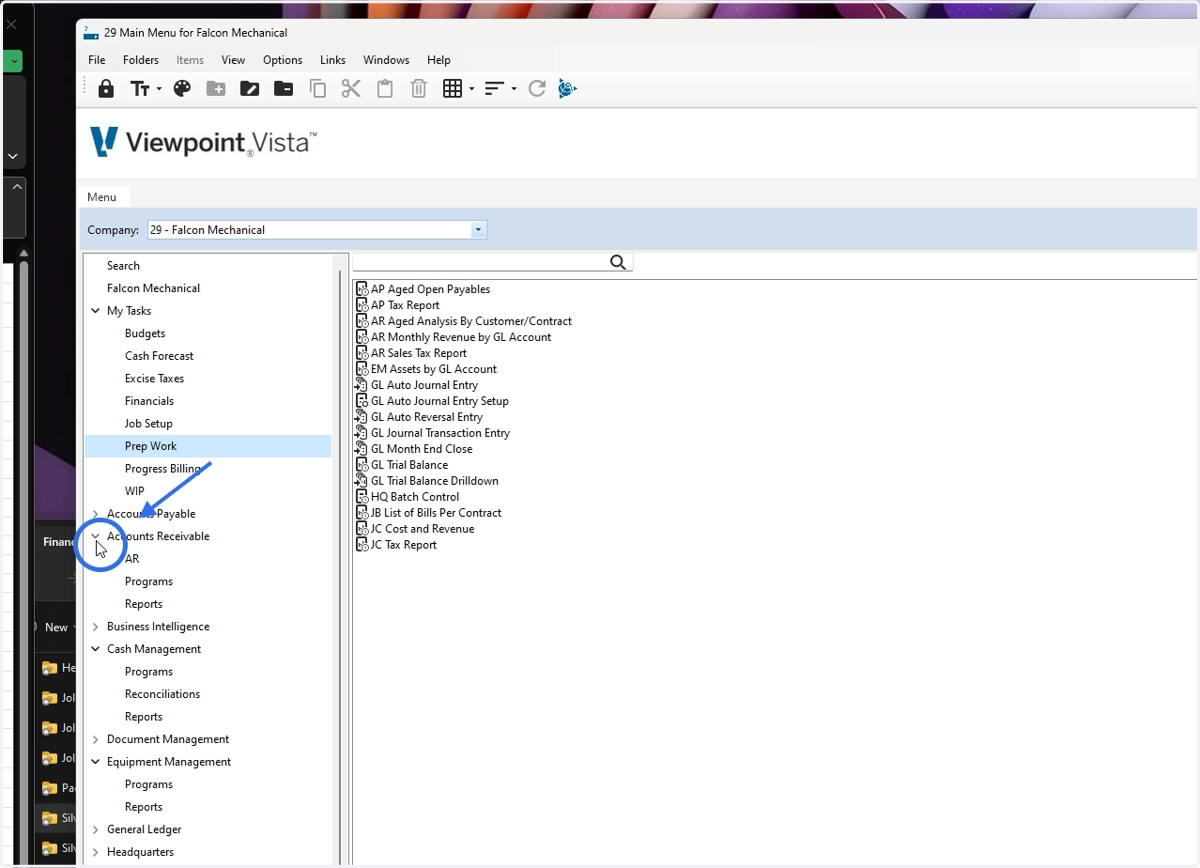Open the Options menu

pyautogui.click(x=283, y=60)
